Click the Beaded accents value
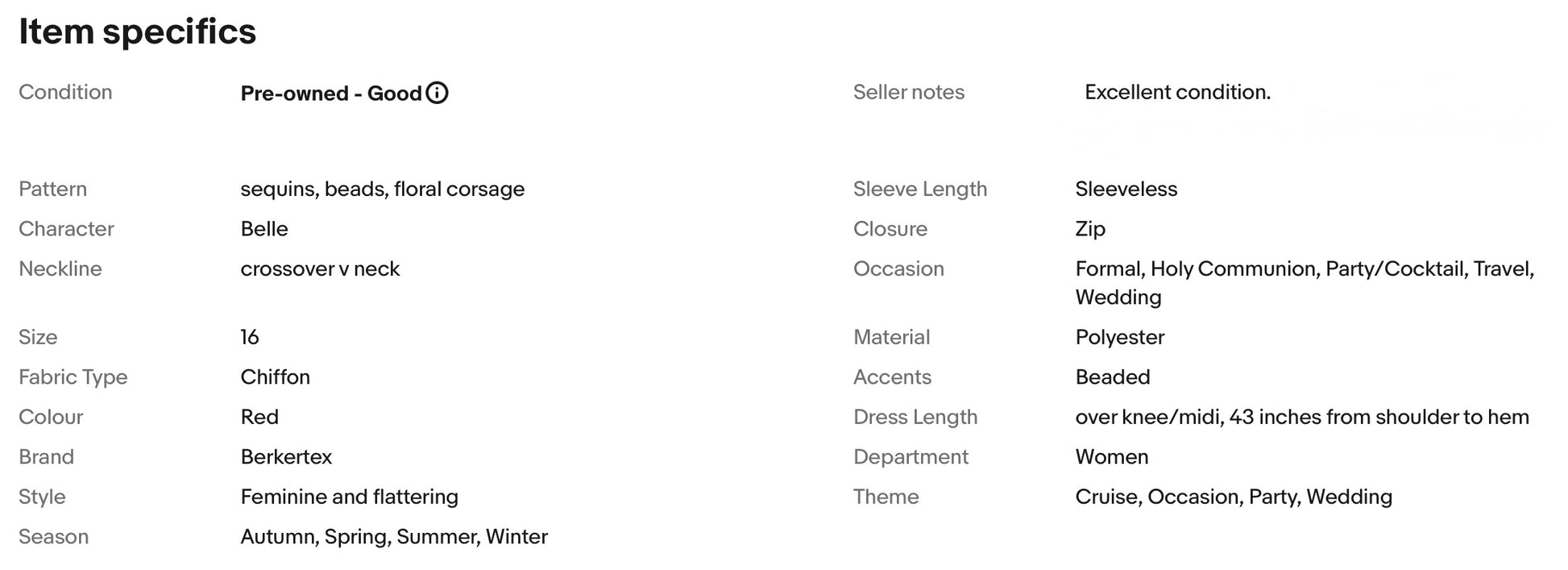The image size is (1568, 570). (1113, 377)
